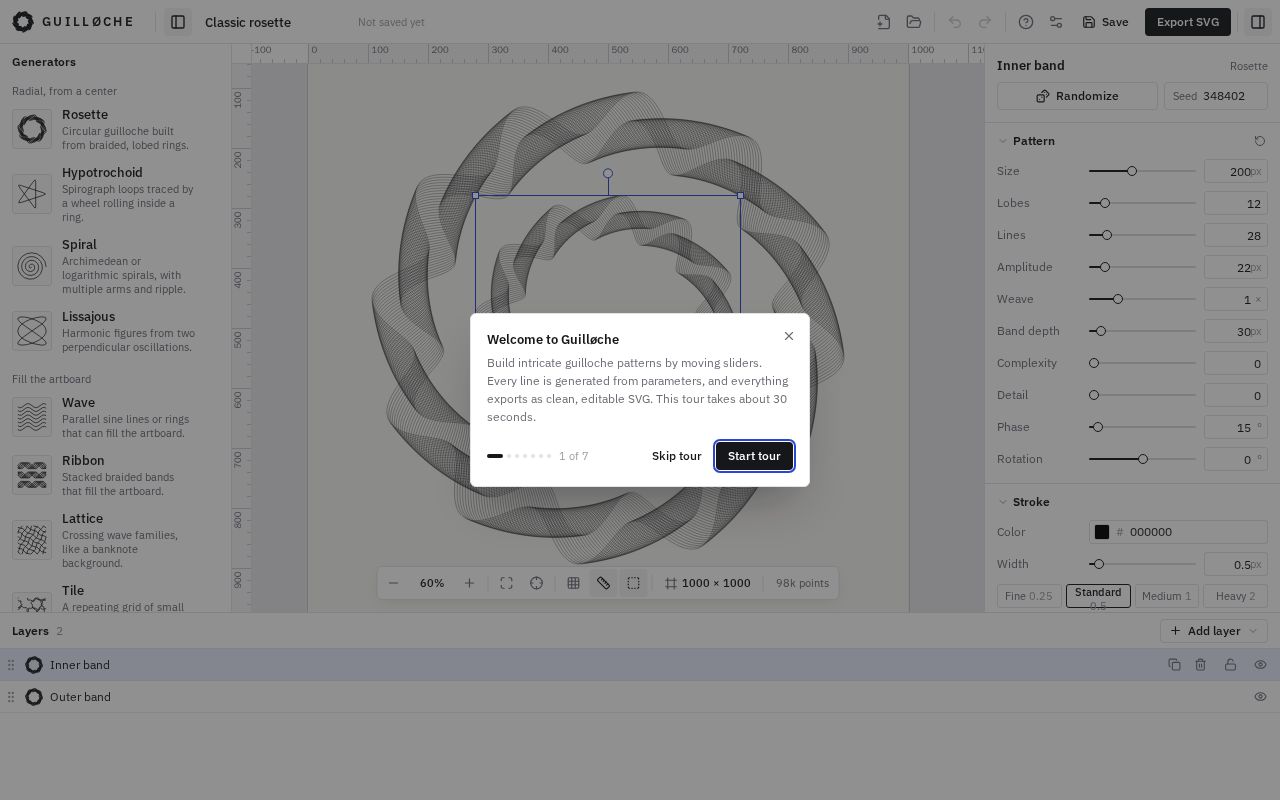Toggle the right properties panel icon
The height and width of the screenshot is (800, 1280).
coord(1258,22)
